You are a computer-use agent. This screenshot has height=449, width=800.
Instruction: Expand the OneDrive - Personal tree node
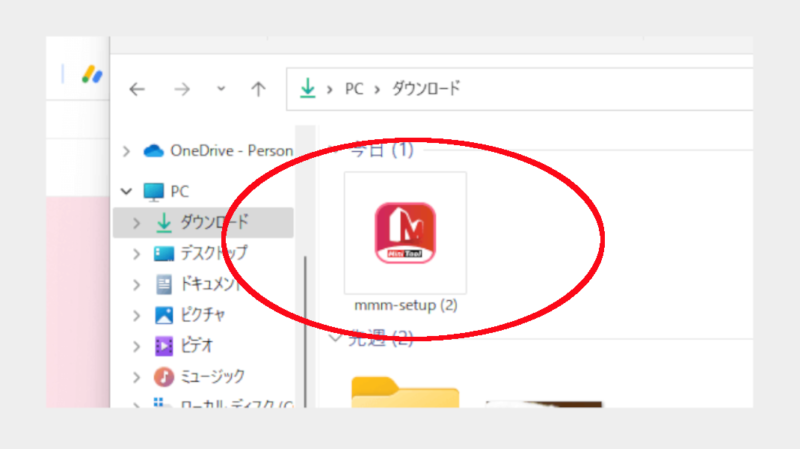coord(126,151)
